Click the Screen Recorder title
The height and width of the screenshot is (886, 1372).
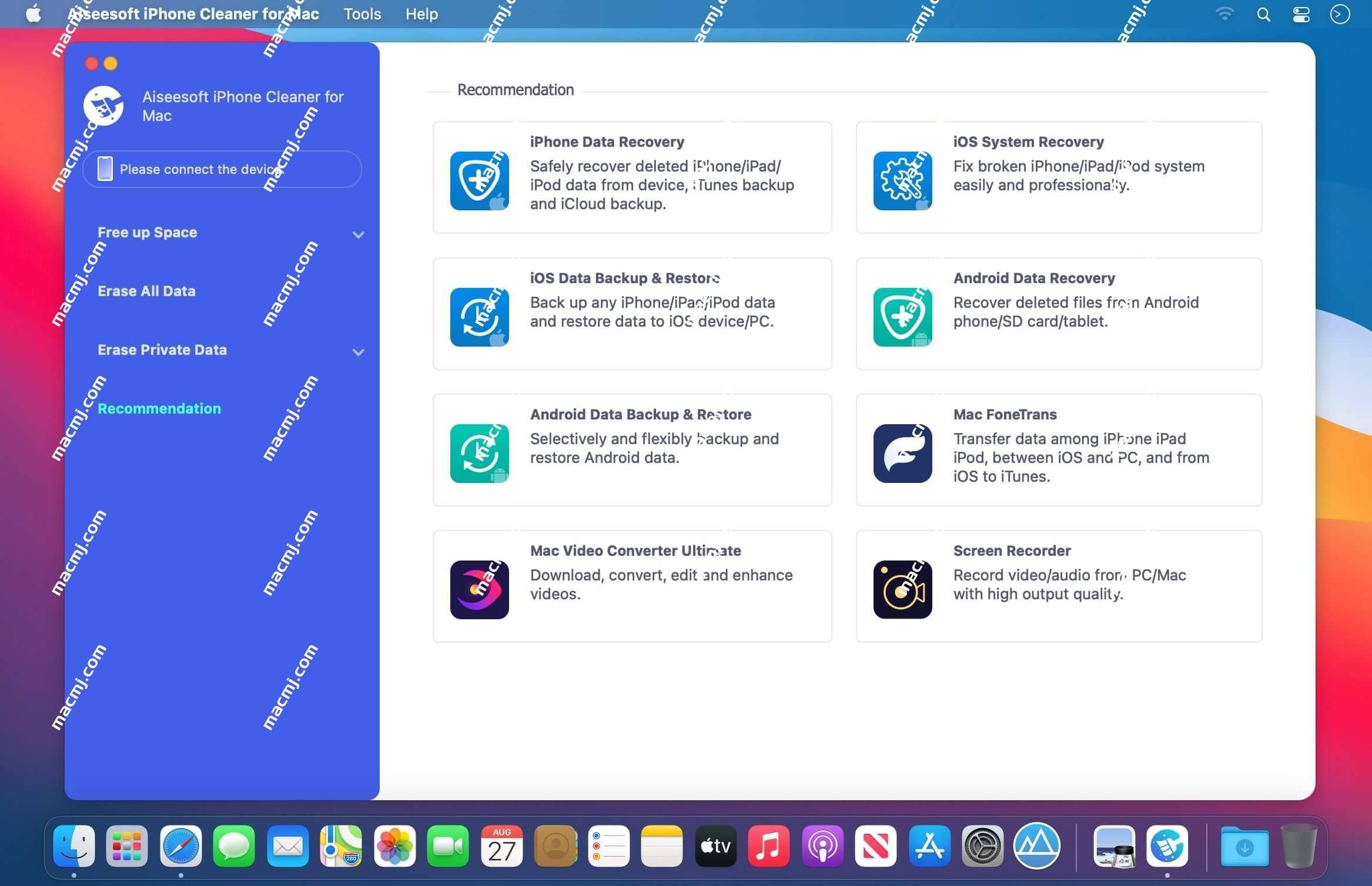pyautogui.click(x=1012, y=551)
